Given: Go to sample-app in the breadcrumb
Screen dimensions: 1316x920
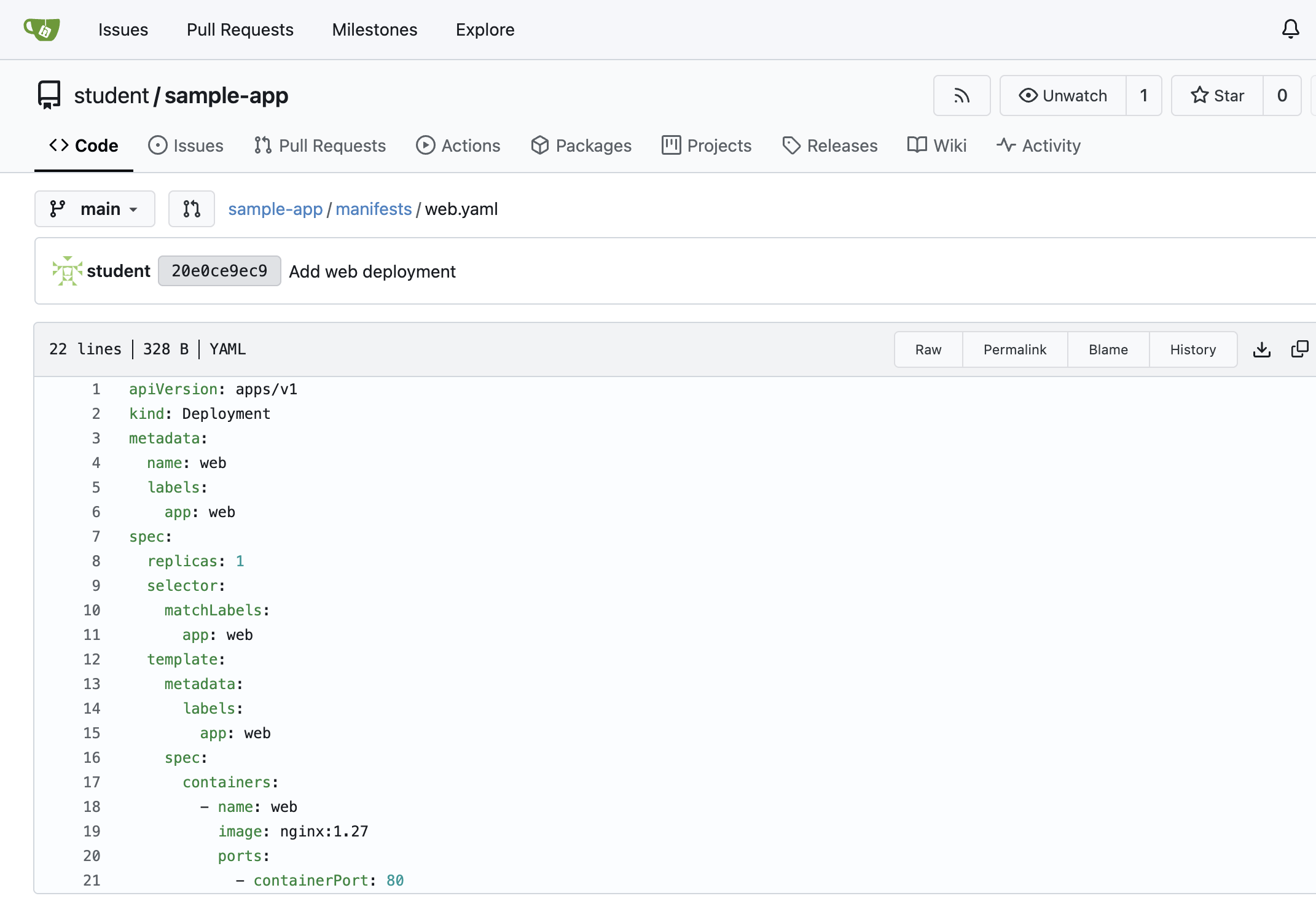Looking at the screenshot, I should (275, 209).
